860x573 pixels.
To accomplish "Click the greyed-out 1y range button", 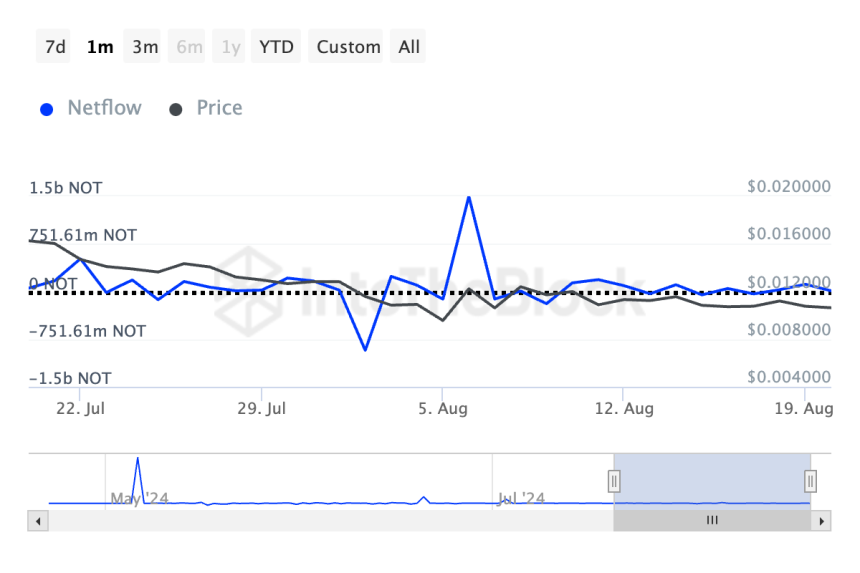I will tap(231, 47).
